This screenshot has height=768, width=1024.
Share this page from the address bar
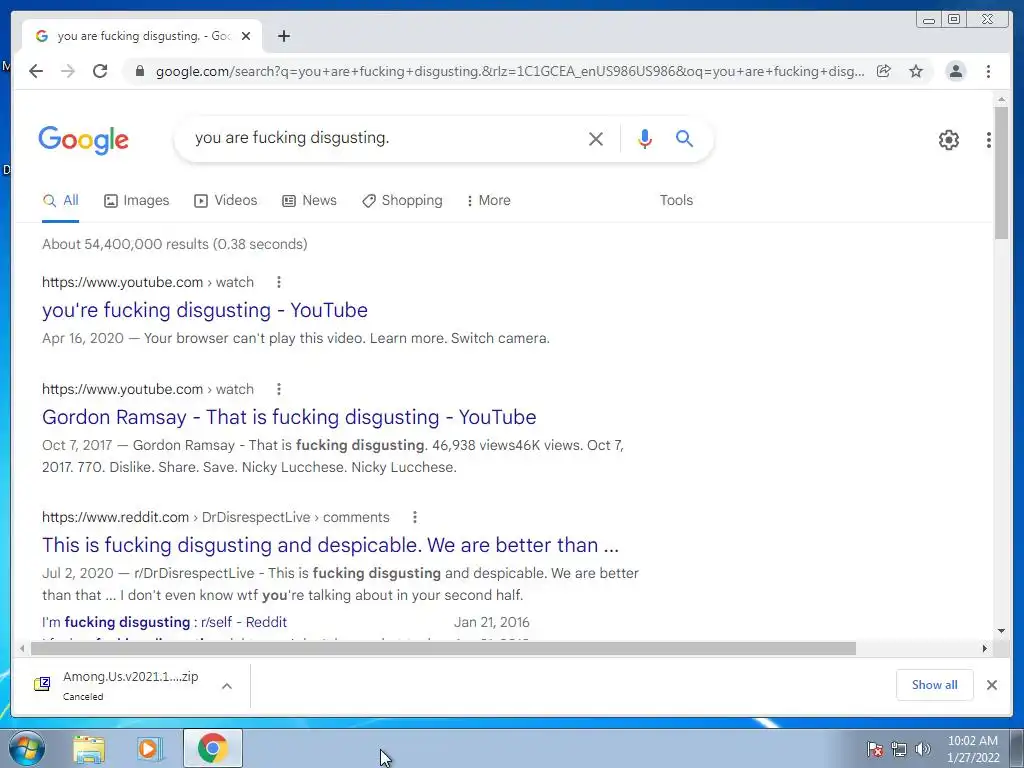[884, 71]
